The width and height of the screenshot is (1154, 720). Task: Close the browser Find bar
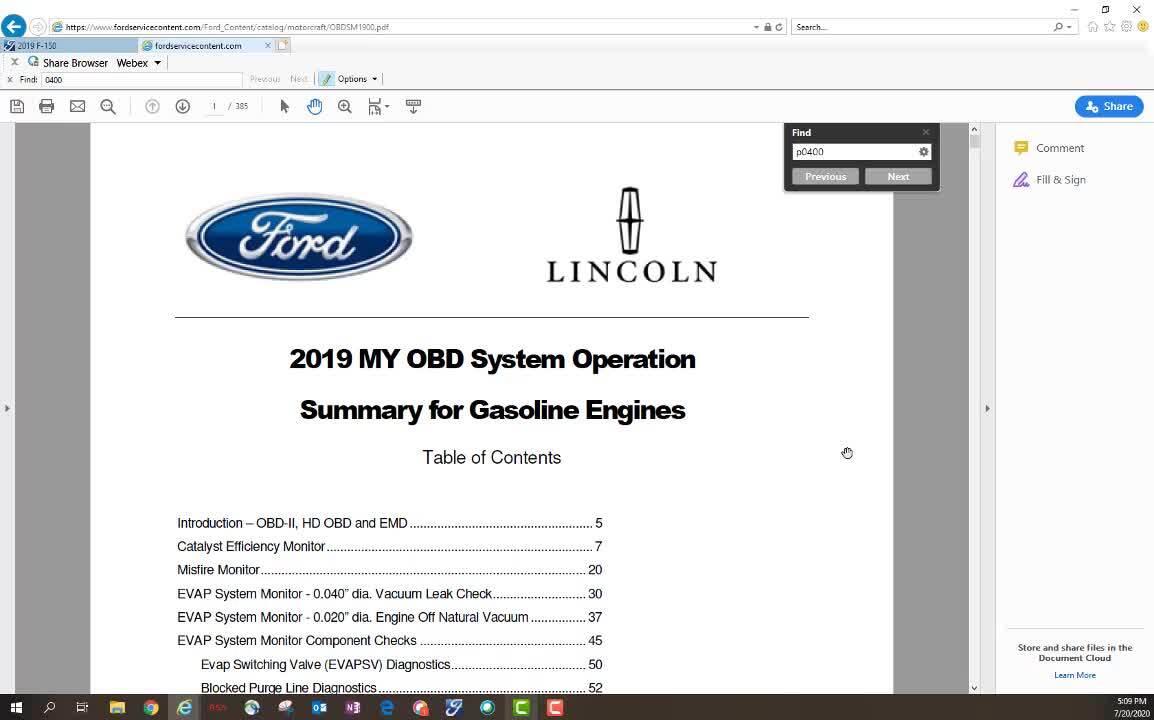10,80
